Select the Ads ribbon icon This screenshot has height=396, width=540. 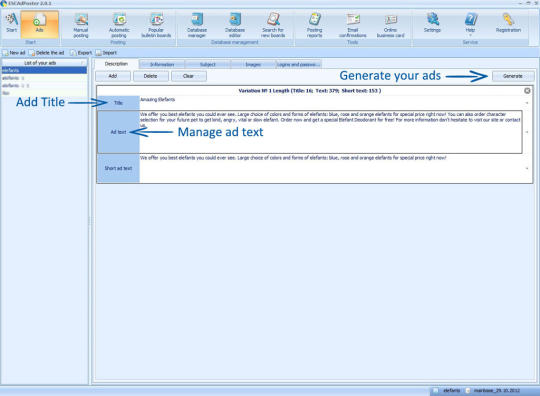pyautogui.click(x=40, y=23)
